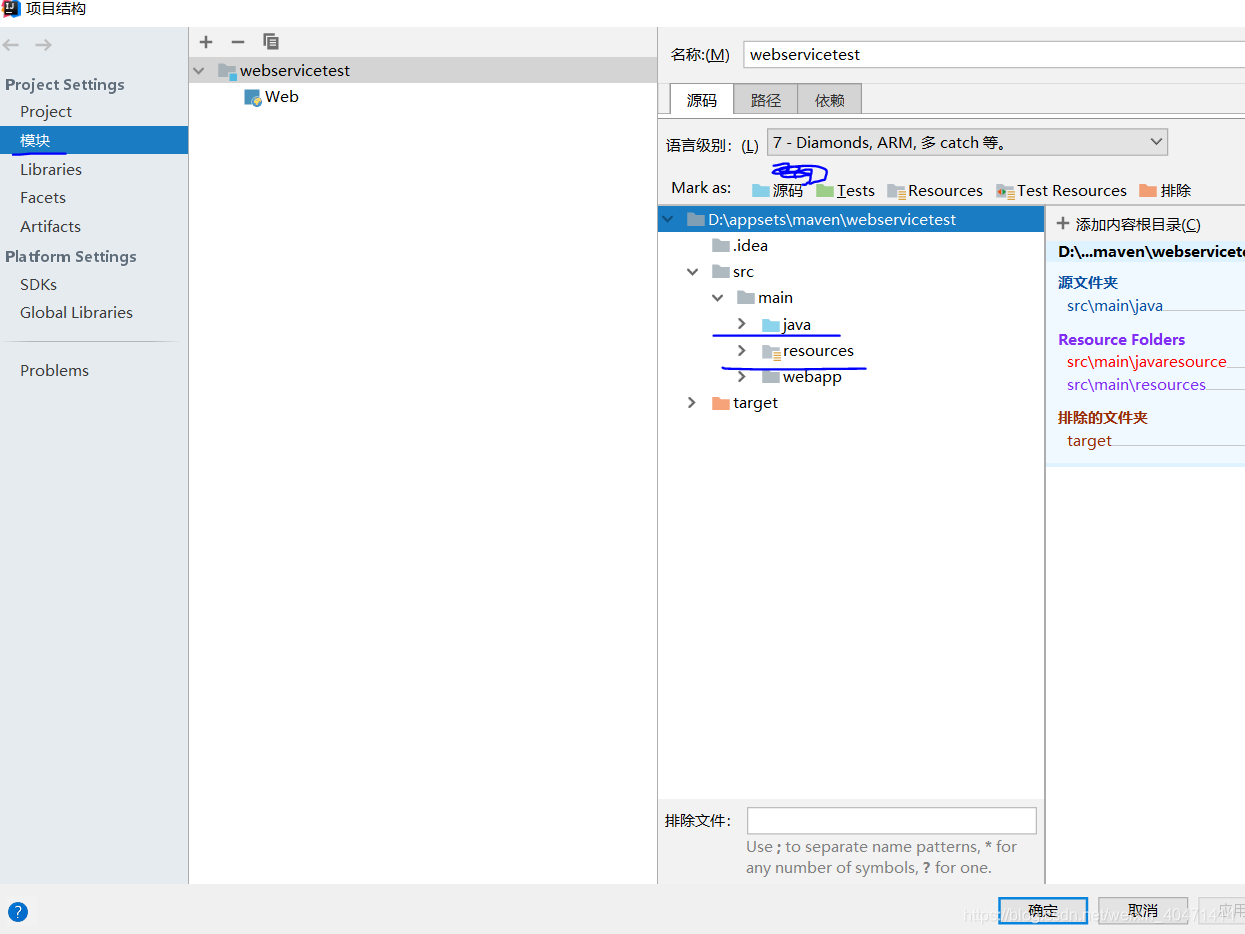Add a new module with plus icon
Screen dimensions: 1245x934
point(206,42)
